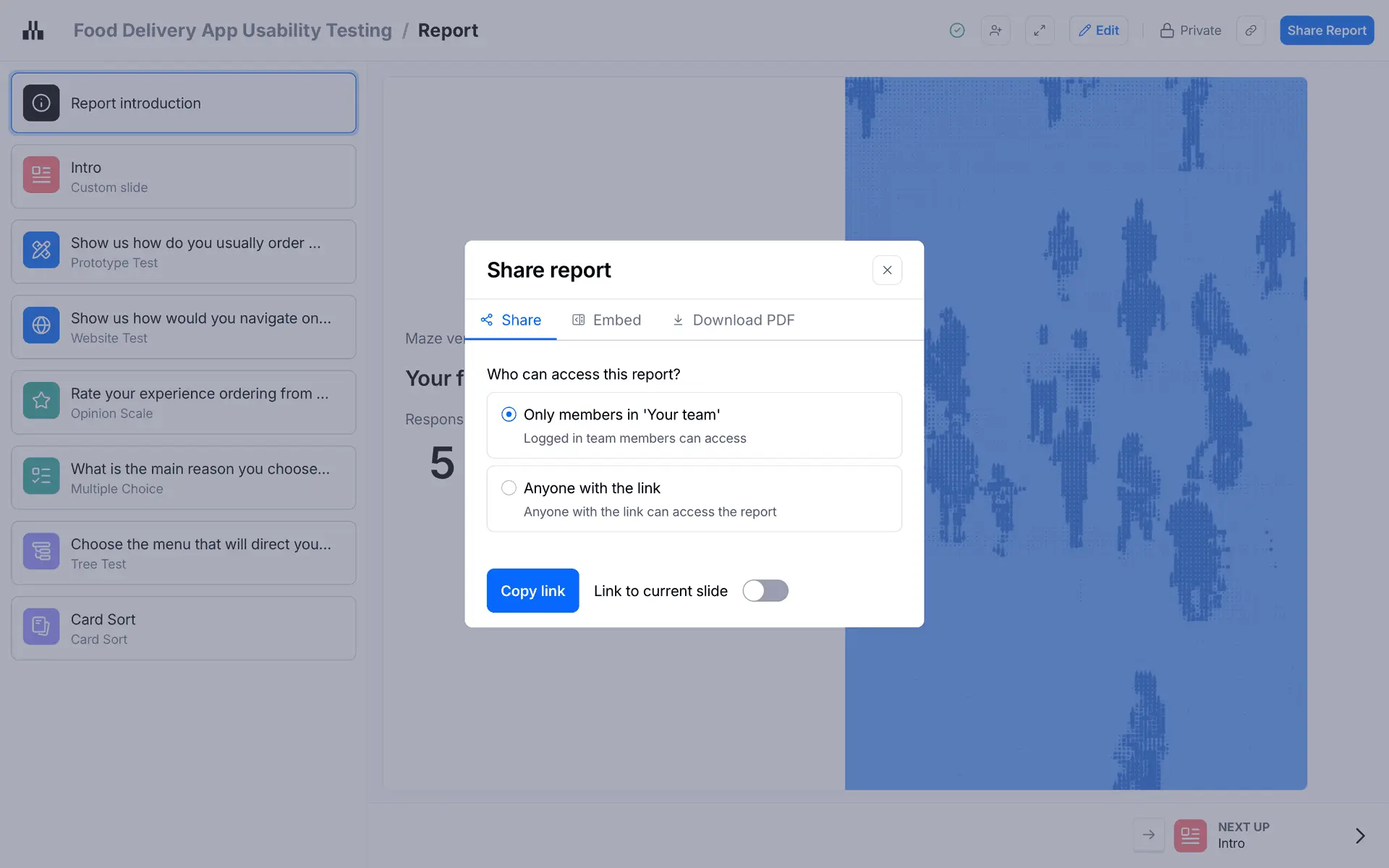Close the Share report dialog
The width and height of the screenshot is (1389, 868).
pyautogui.click(x=887, y=270)
